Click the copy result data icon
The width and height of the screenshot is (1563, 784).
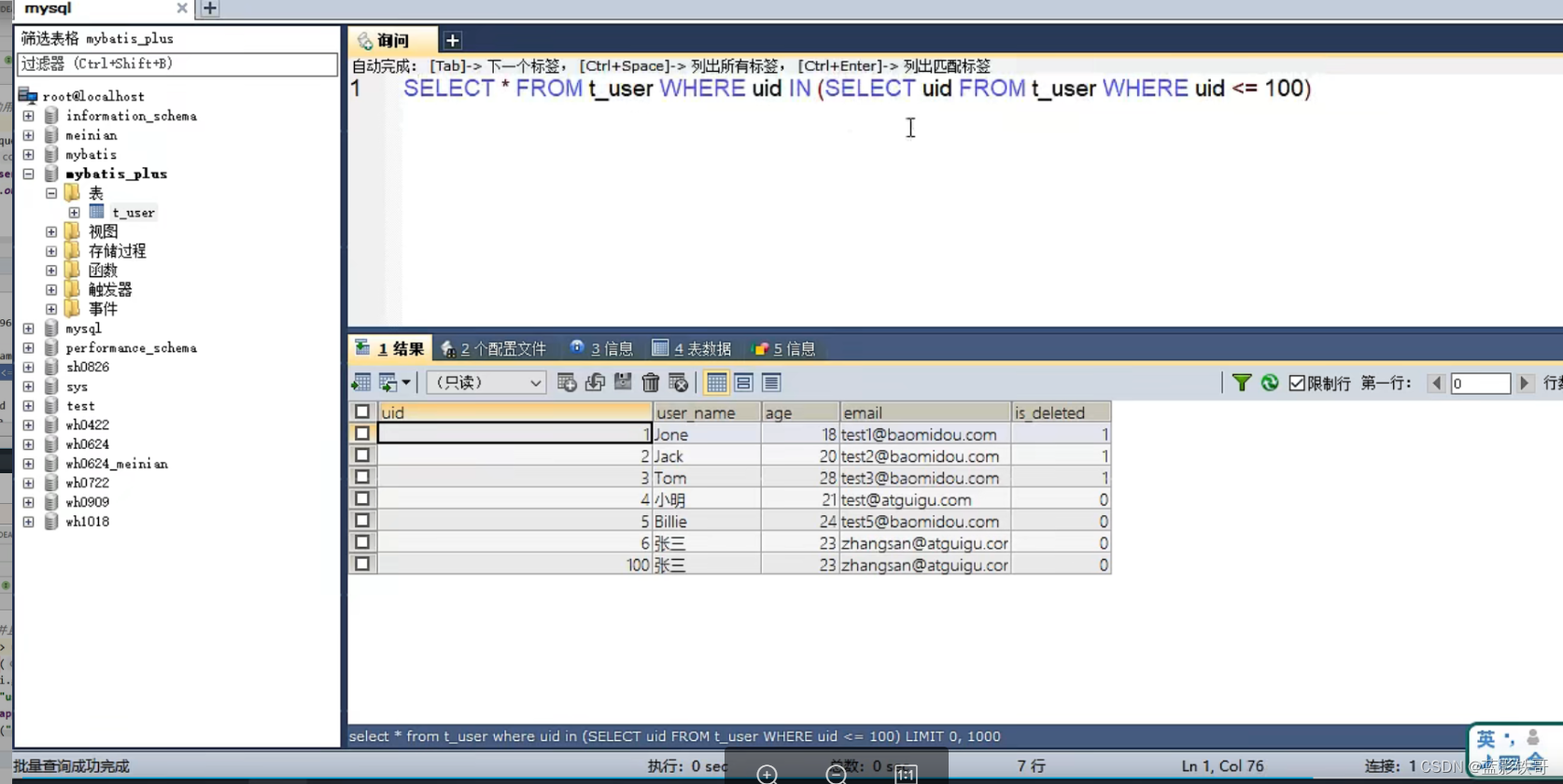tap(387, 383)
